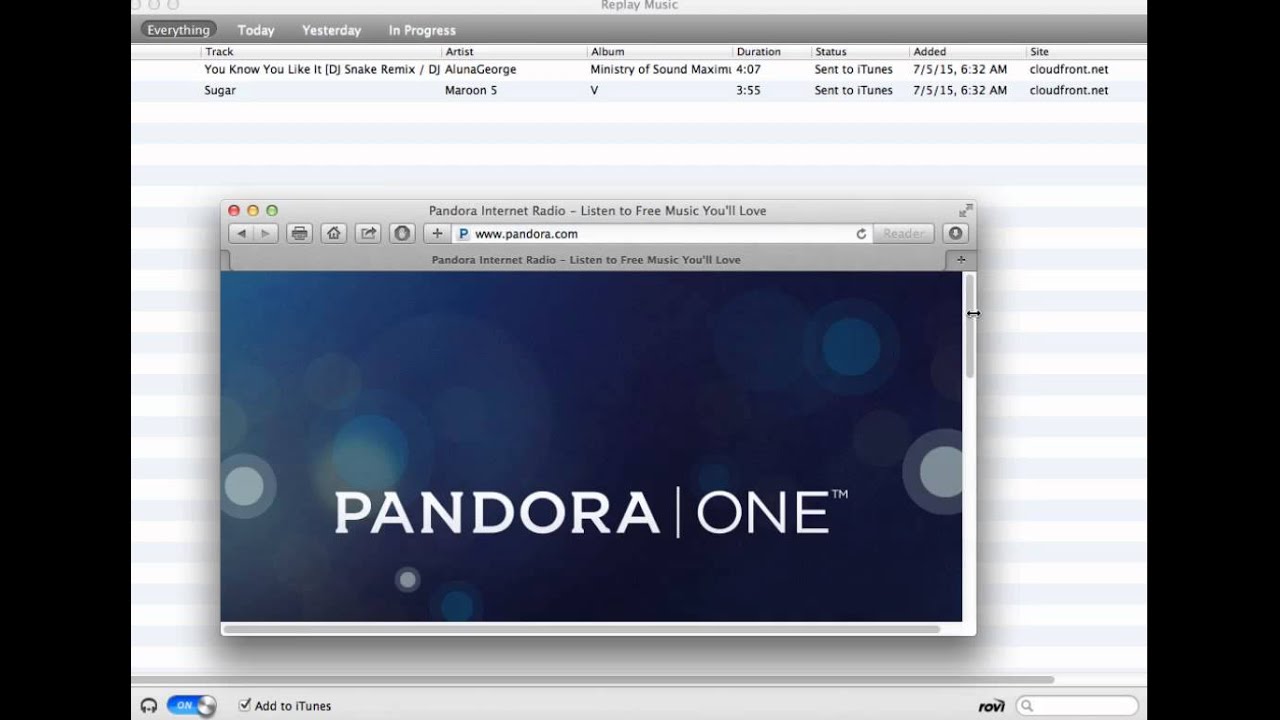Sort by the Status column header

tap(859, 52)
